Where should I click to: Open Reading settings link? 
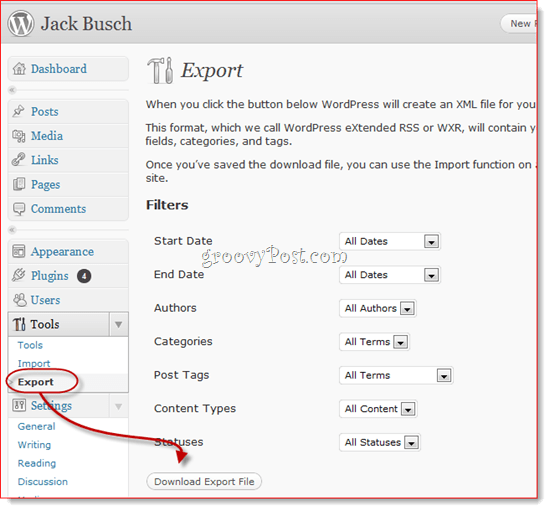(x=37, y=463)
